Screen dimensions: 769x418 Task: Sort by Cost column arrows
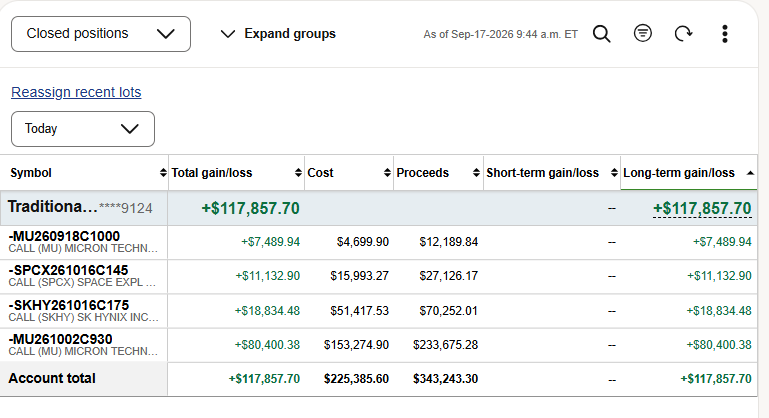pos(387,173)
